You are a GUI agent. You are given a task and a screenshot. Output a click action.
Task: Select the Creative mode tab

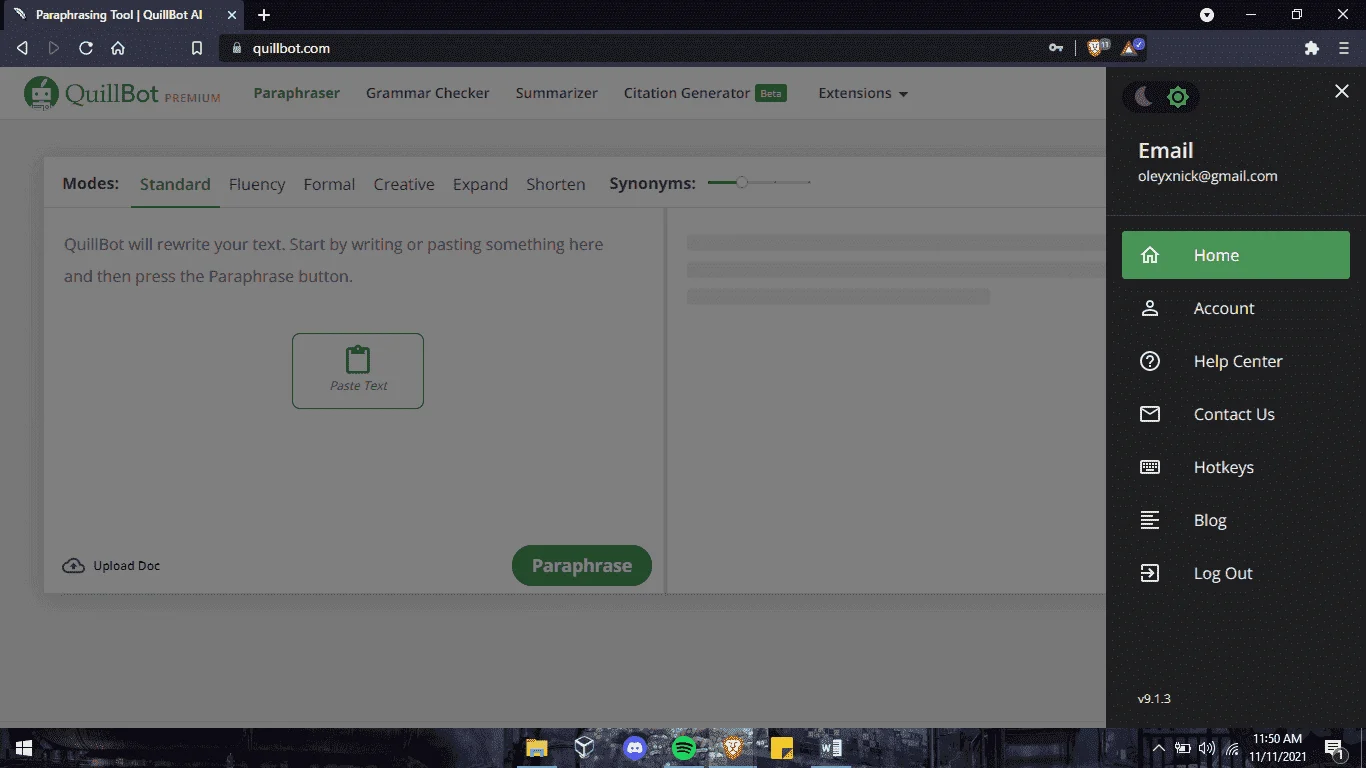click(x=404, y=184)
